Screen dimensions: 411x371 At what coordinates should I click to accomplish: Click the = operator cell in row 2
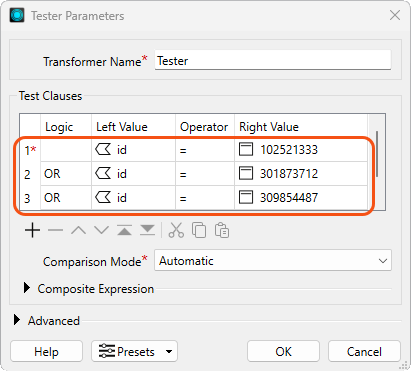tap(205, 174)
